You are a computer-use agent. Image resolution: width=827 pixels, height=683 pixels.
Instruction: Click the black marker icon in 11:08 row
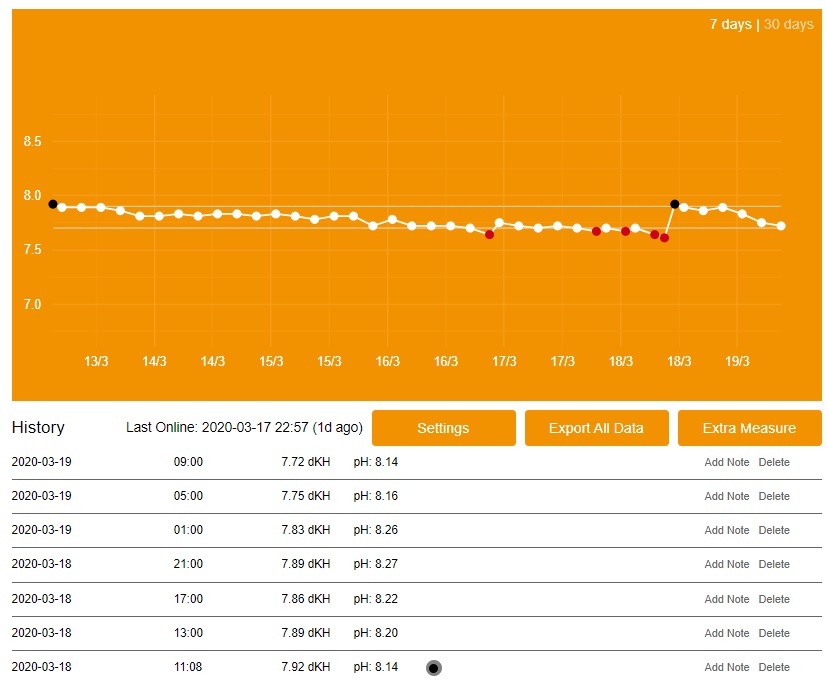pyautogui.click(x=434, y=667)
